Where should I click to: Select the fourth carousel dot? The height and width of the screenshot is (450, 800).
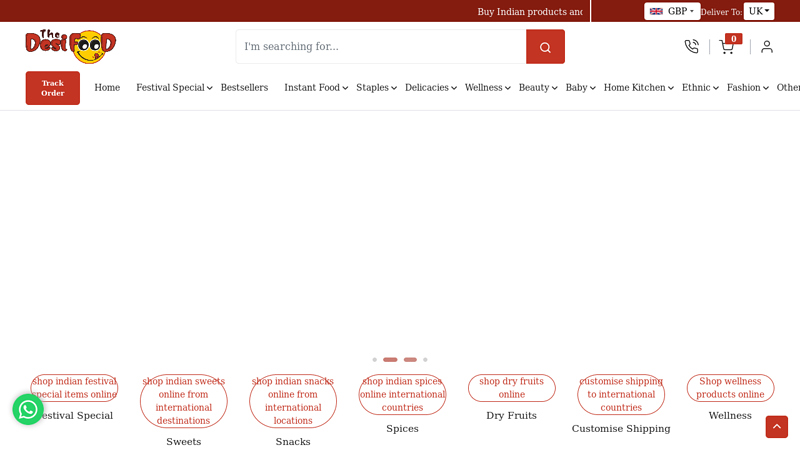(x=425, y=360)
